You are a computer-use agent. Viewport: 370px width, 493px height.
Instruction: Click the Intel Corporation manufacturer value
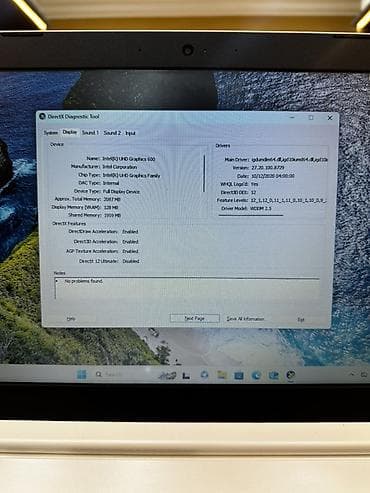(119, 167)
